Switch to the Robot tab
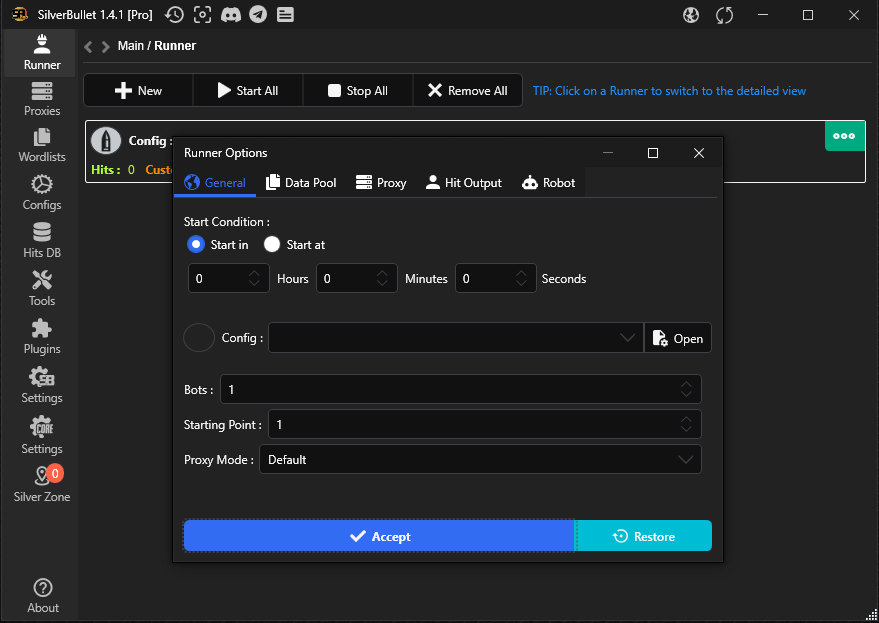 pyautogui.click(x=549, y=183)
